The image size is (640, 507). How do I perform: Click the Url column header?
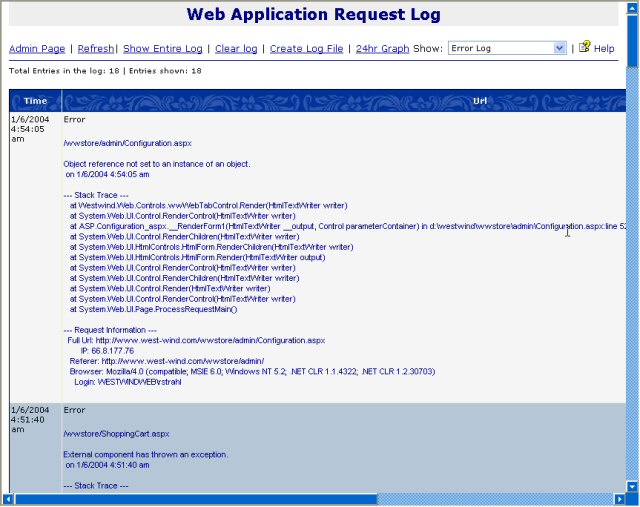(x=480, y=101)
